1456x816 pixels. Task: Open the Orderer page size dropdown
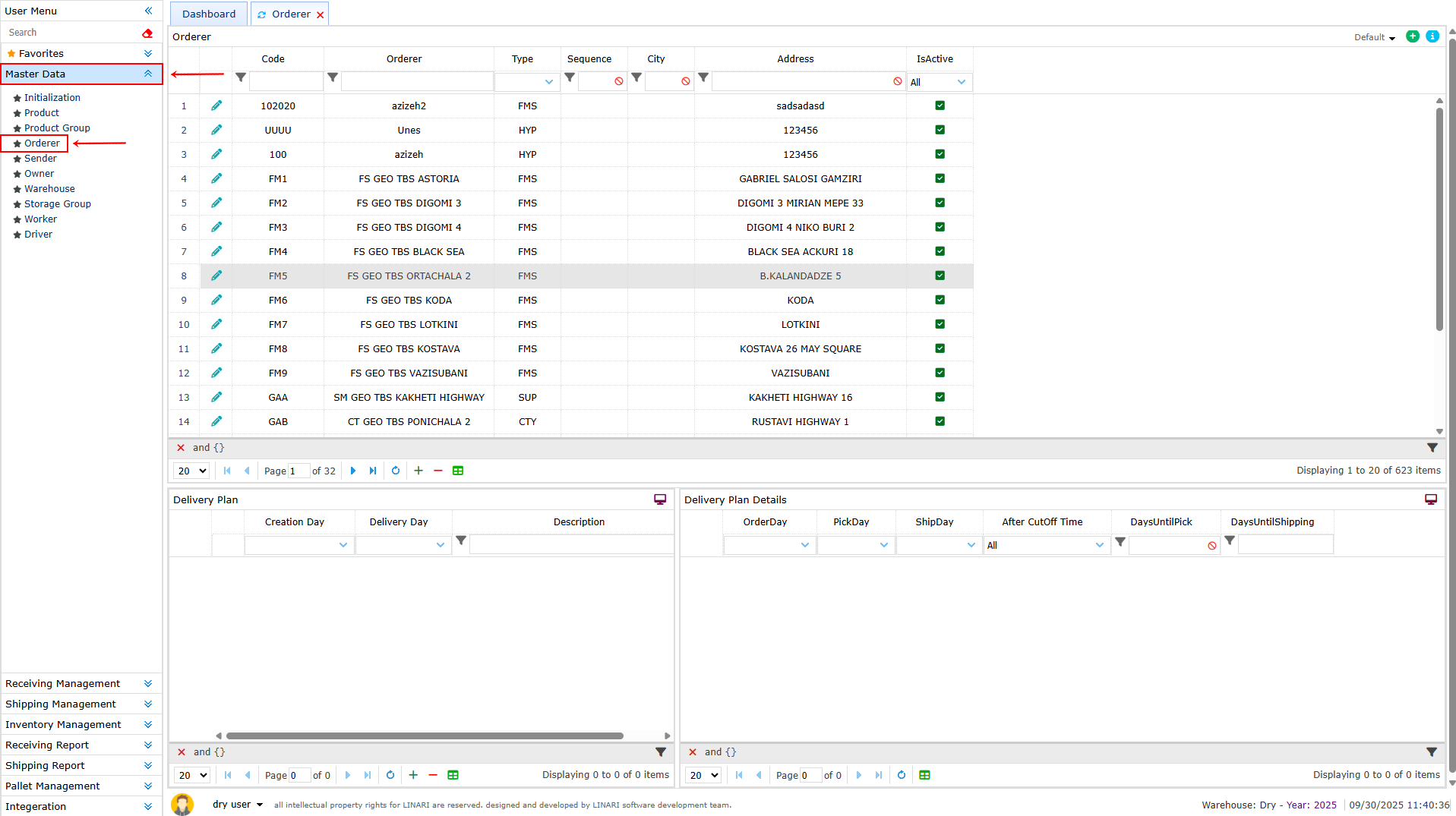pos(191,471)
